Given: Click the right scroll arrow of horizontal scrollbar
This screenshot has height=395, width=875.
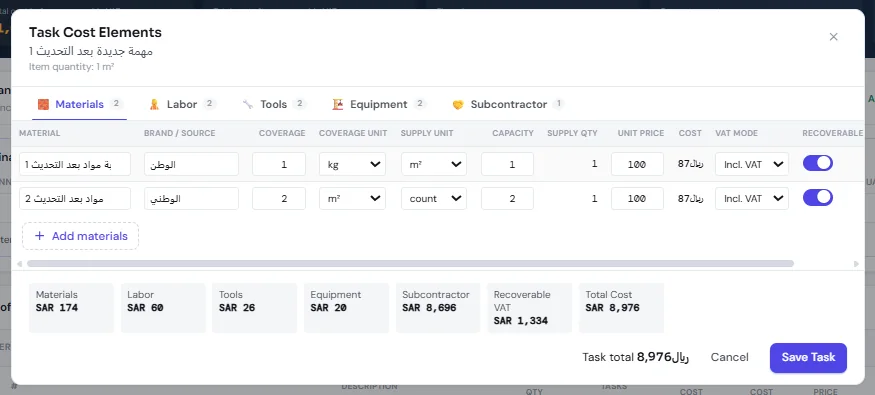Looking at the screenshot, I should (x=856, y=263).
